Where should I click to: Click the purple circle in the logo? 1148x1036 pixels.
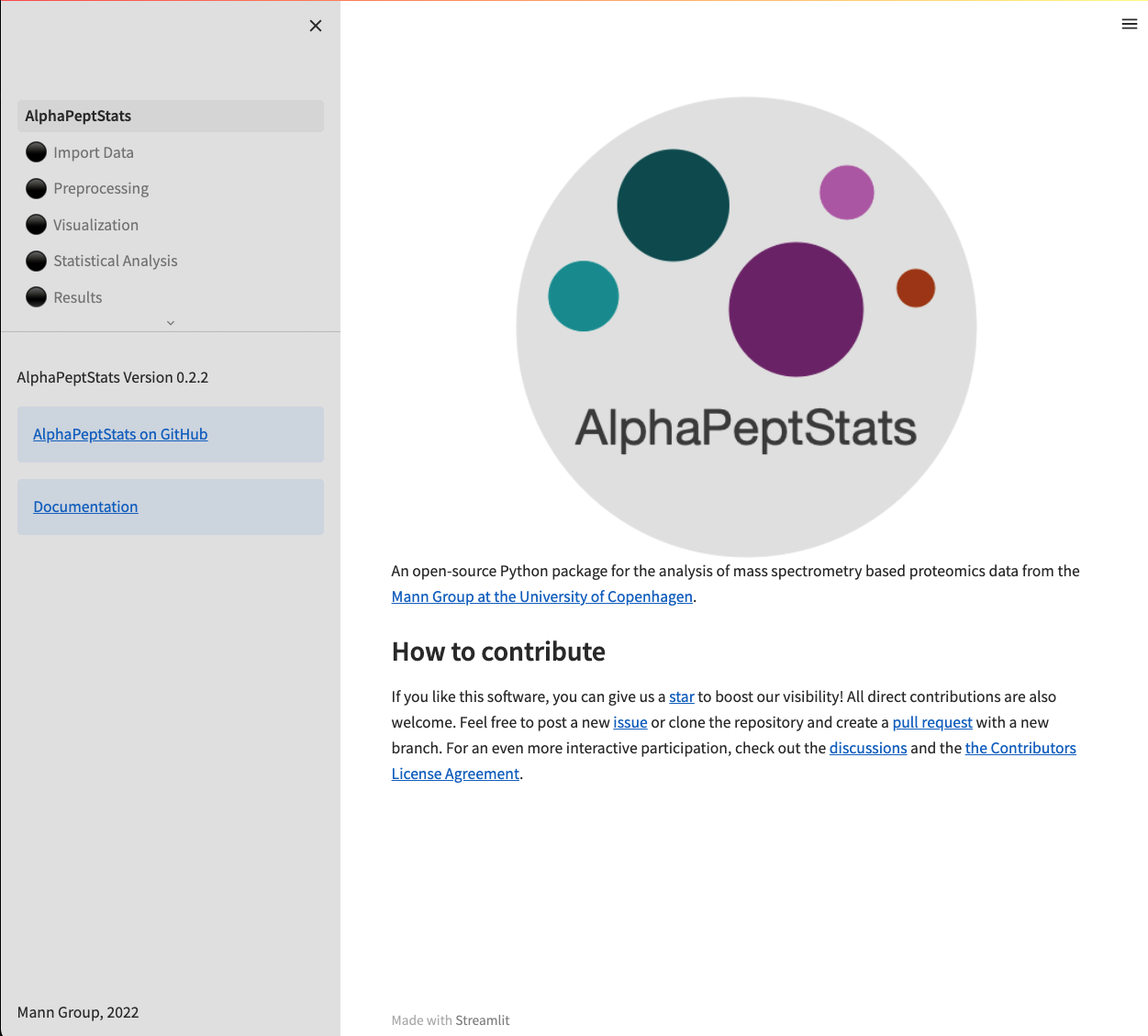pyautogui.click(x=796, y=310)
